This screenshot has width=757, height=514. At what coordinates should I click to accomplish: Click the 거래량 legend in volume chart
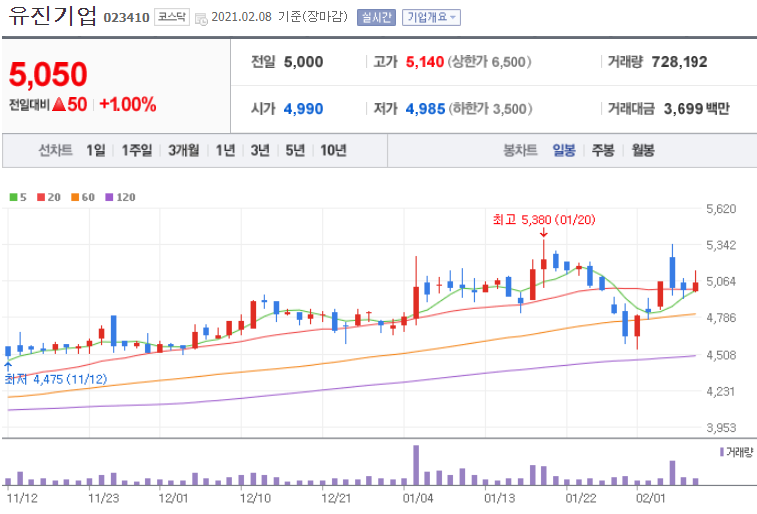[x=737, y=452]
